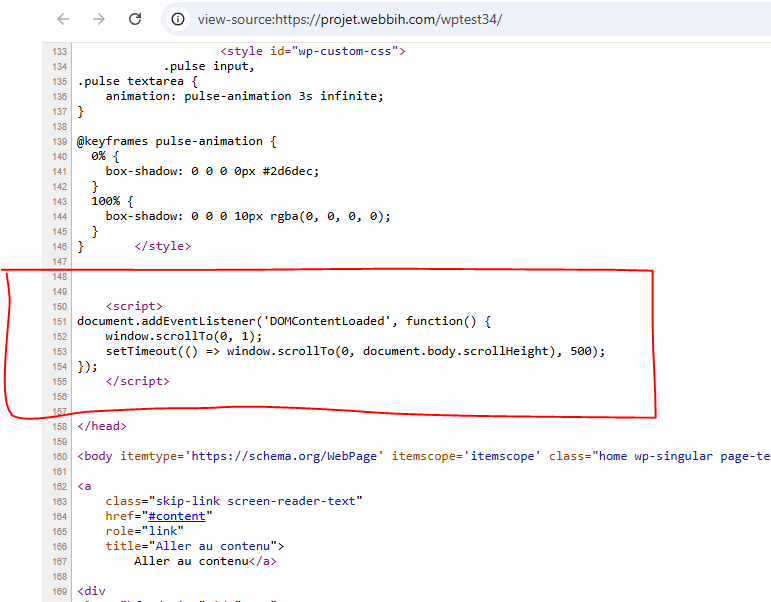Click the DOMContentLoaded listener line

[x=284, y=321]
